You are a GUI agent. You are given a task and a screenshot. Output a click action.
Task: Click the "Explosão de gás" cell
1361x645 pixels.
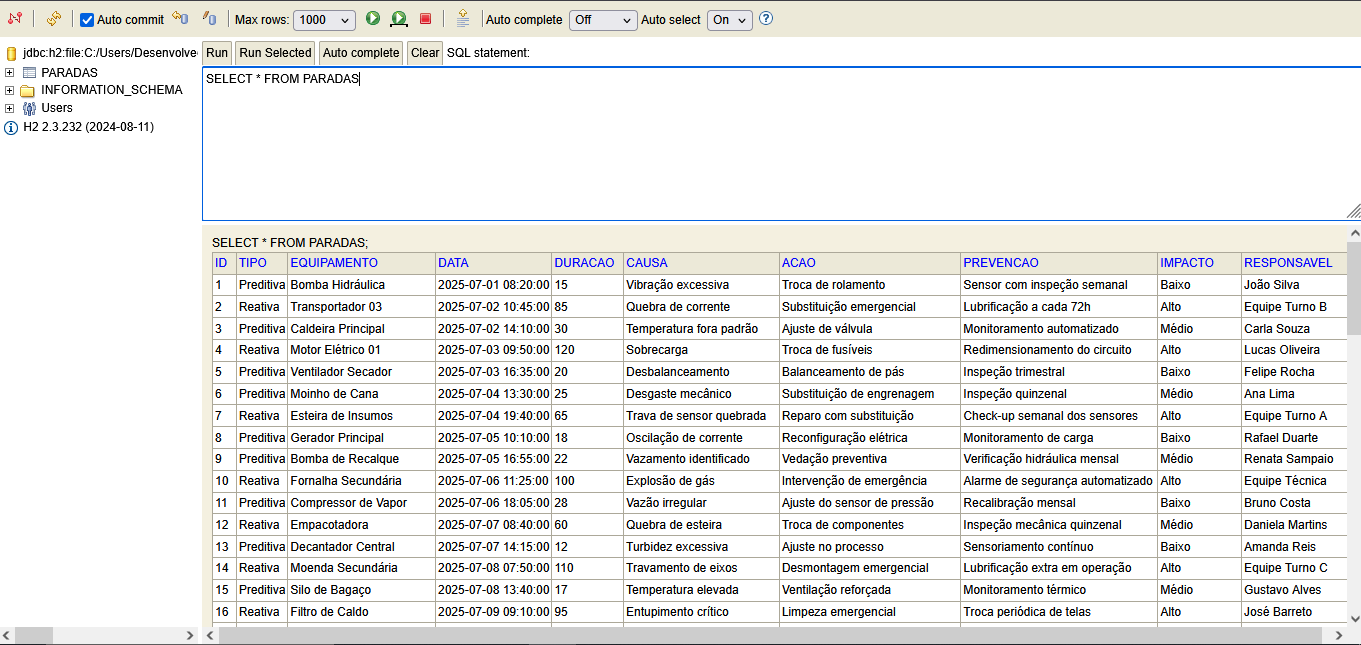pos(701,481)
